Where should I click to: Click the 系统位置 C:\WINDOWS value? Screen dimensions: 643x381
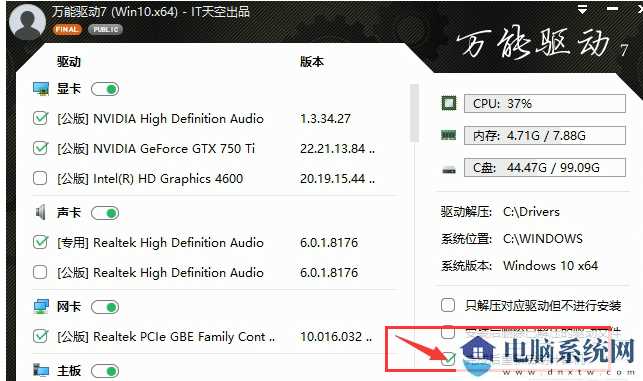click(x=543, y=238)
